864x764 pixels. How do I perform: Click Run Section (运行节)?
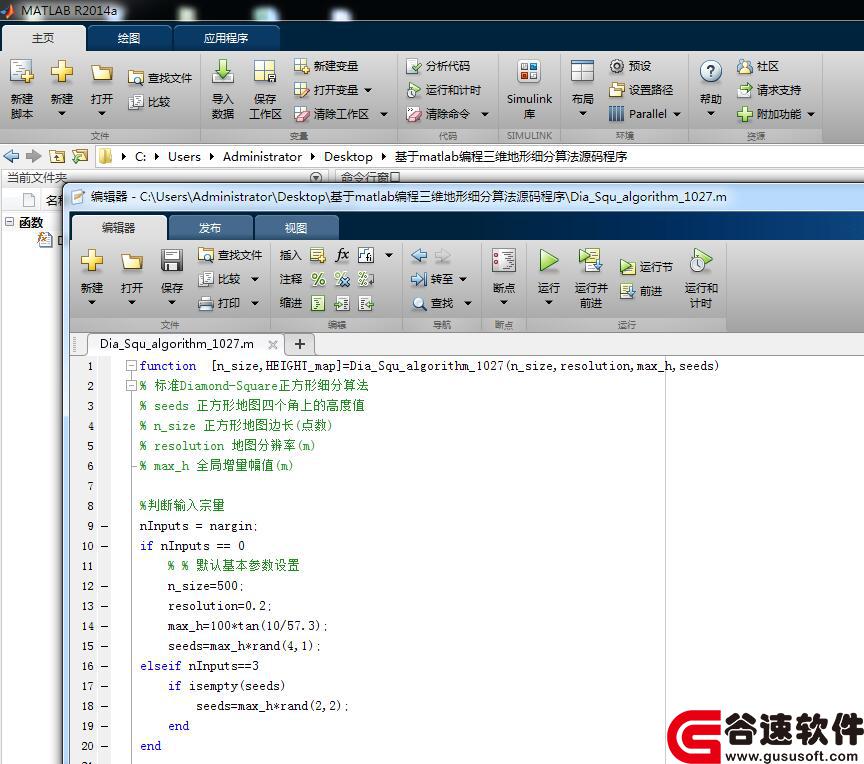(646, 267)
